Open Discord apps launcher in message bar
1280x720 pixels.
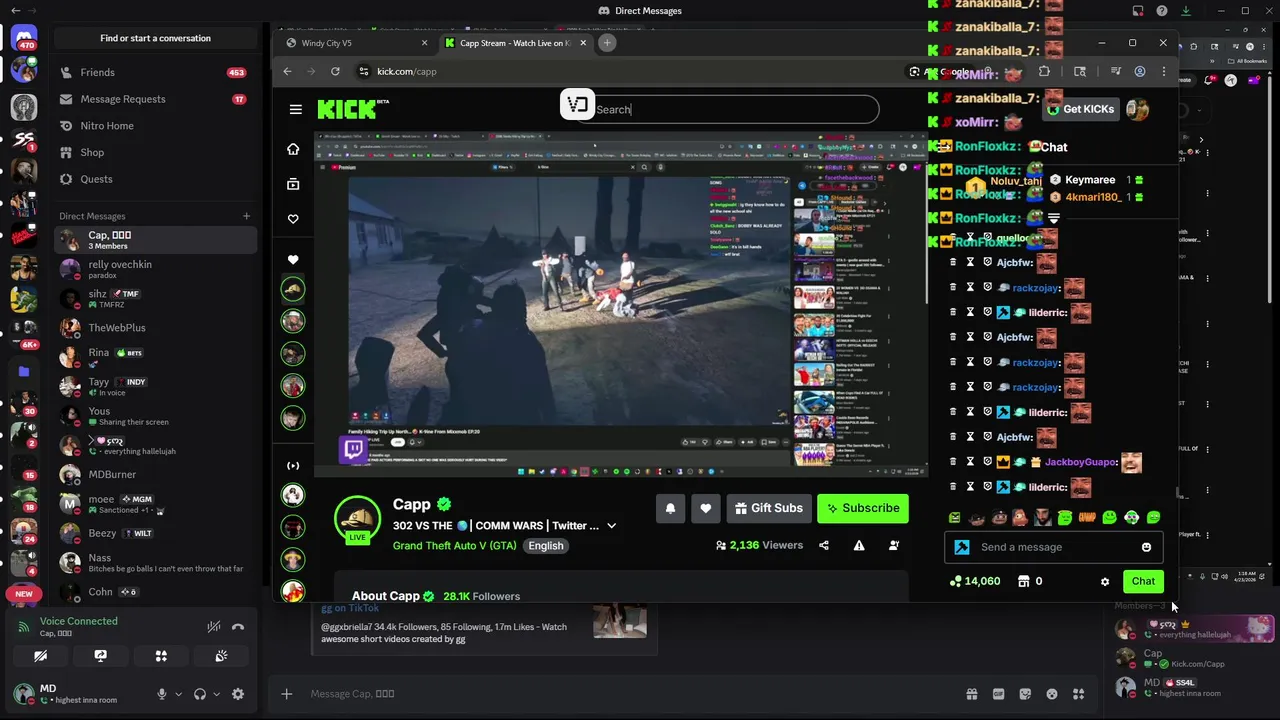[1078, 694]
